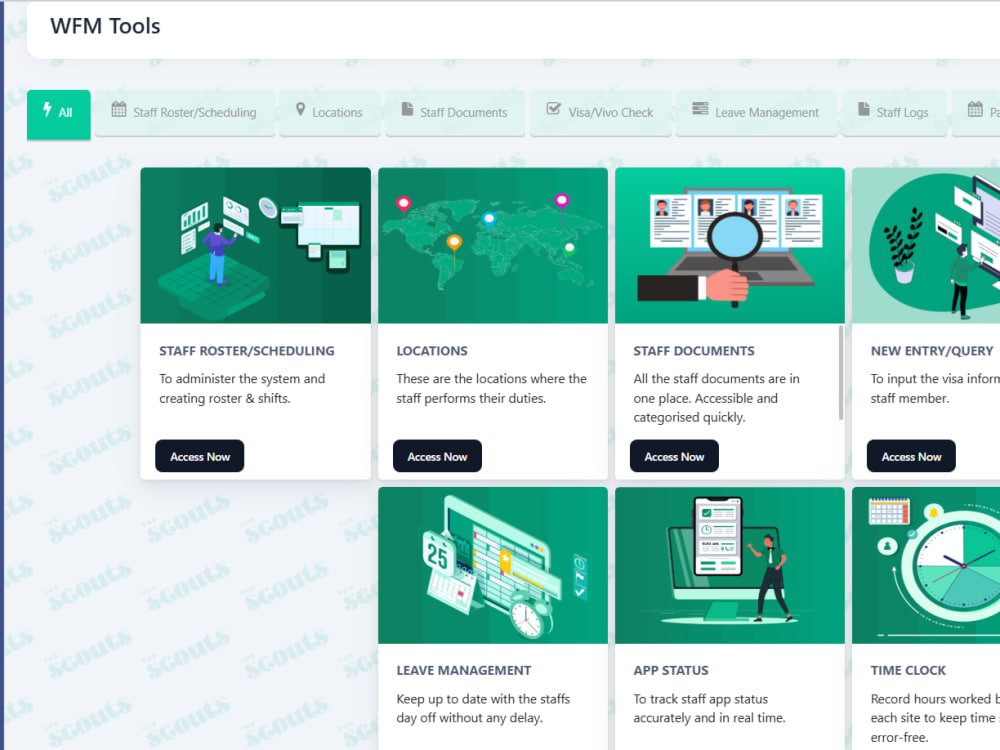Click text 'To input the visa' in New Entry/Query
The width and height of the screenshot is (1000, 750).
tap(917, 379)
